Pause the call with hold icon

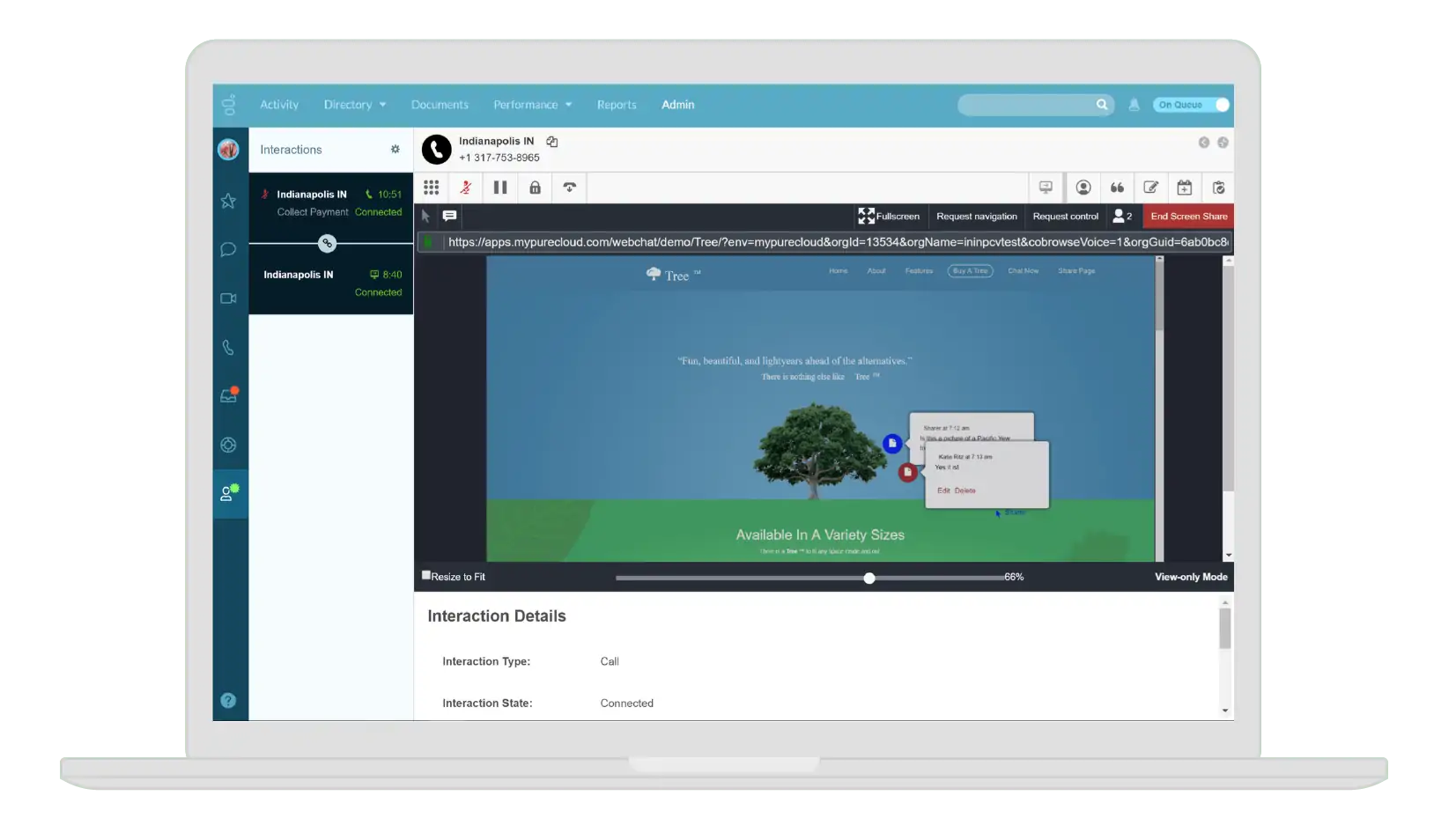pos(500,188)
